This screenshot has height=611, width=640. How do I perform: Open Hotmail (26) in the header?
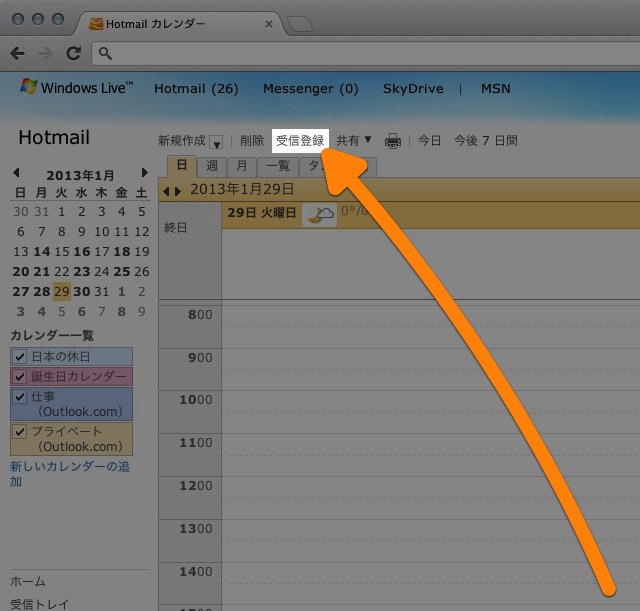pos(196,89)
